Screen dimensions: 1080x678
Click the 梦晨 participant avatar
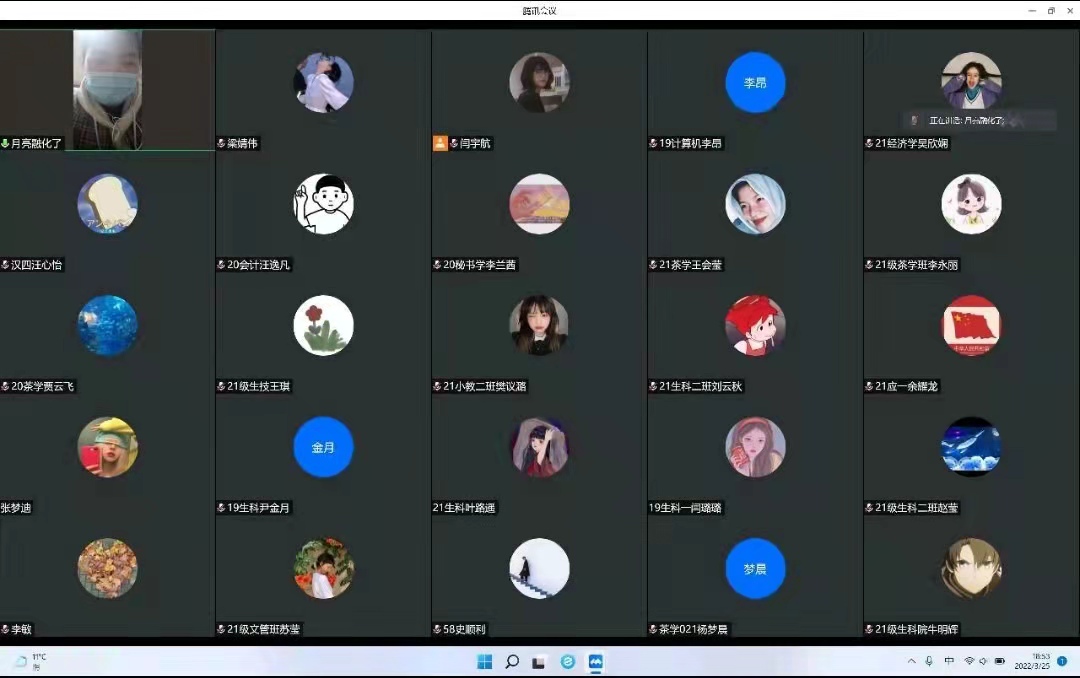point(755,568)
